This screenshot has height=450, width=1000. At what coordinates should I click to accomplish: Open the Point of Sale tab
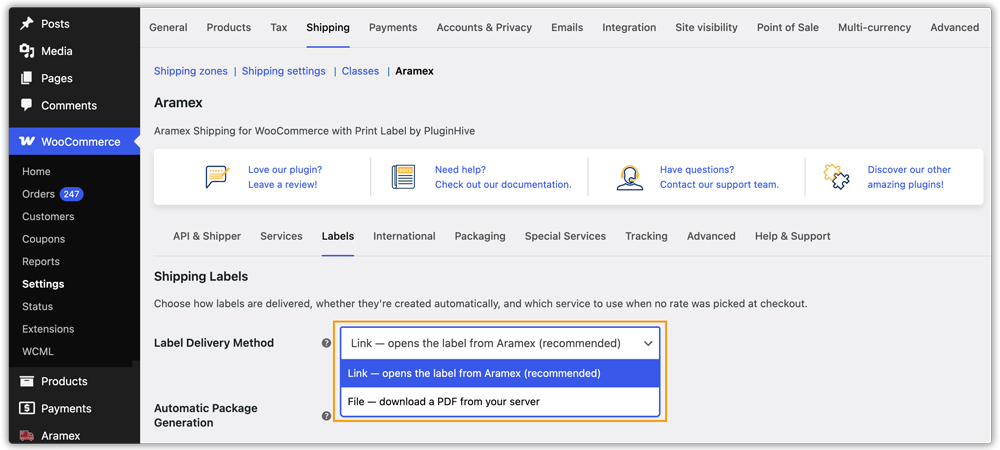(x=788, y=27)
